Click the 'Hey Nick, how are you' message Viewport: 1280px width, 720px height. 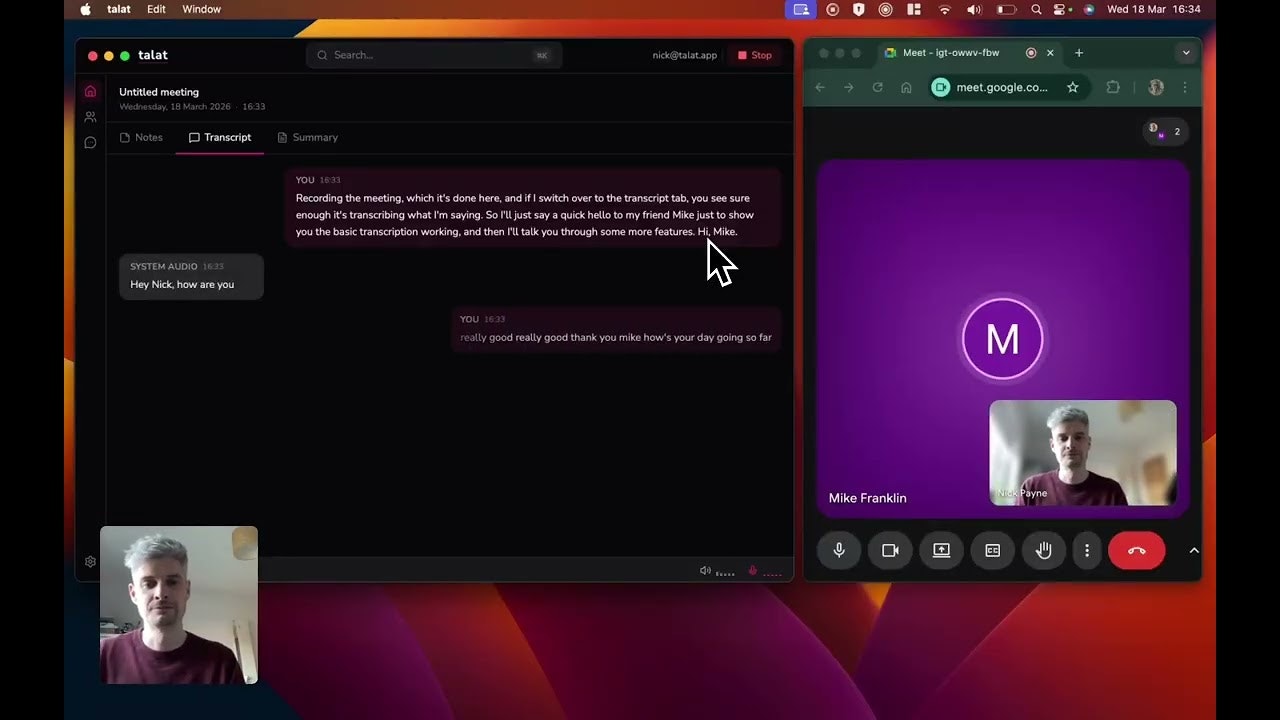[191, 276]
